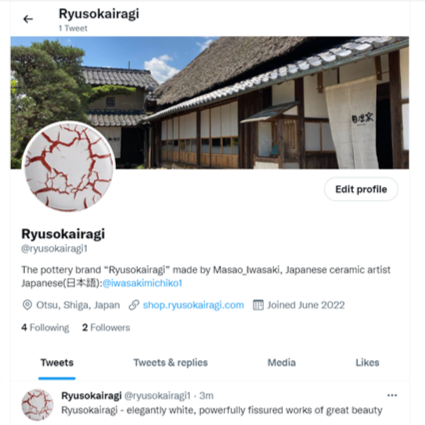This screenshot has width=425, height=425.
Task: View the 2 Followers list
Action: (106, 328)
